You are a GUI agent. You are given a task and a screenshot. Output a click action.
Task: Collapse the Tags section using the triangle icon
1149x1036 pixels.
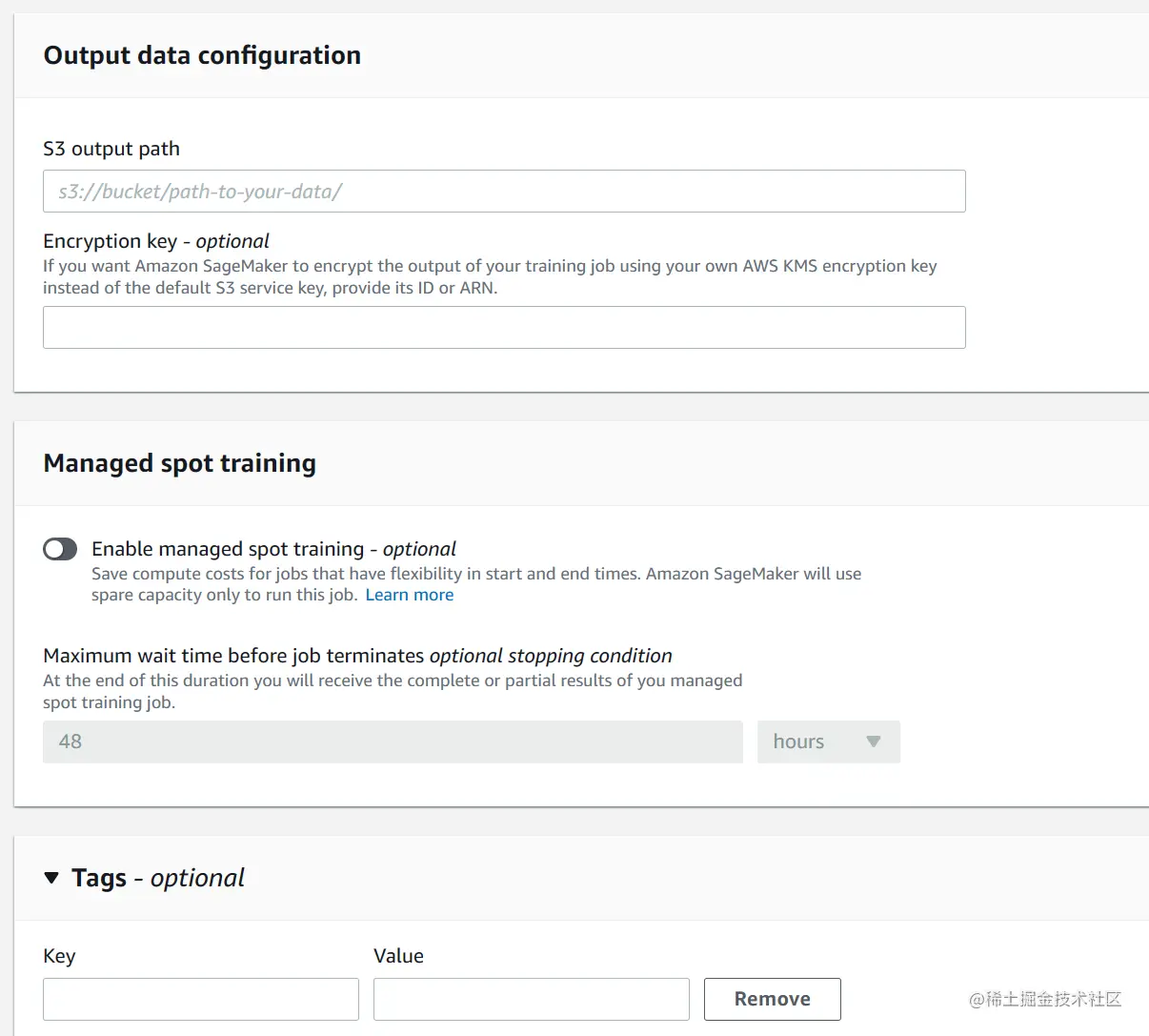[x=51, y=878]
